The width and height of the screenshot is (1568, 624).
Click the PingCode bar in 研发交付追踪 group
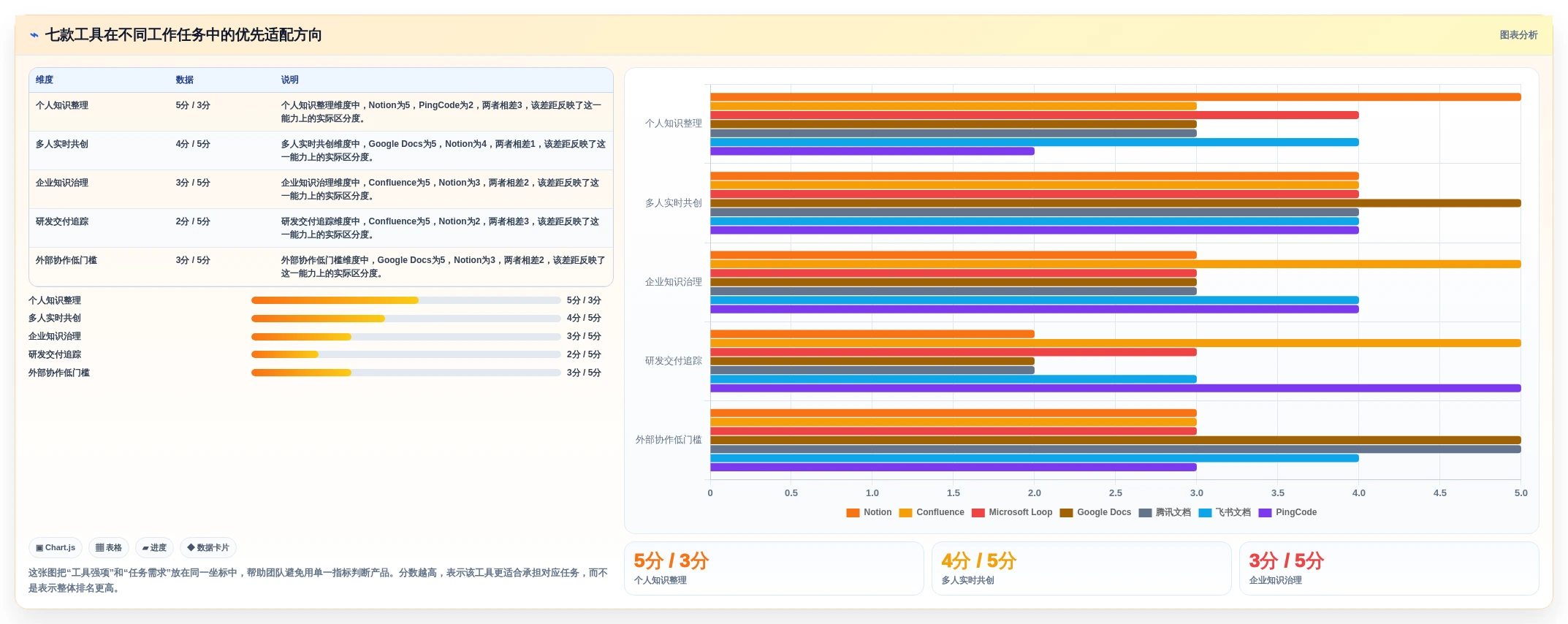coord(1116,389)
